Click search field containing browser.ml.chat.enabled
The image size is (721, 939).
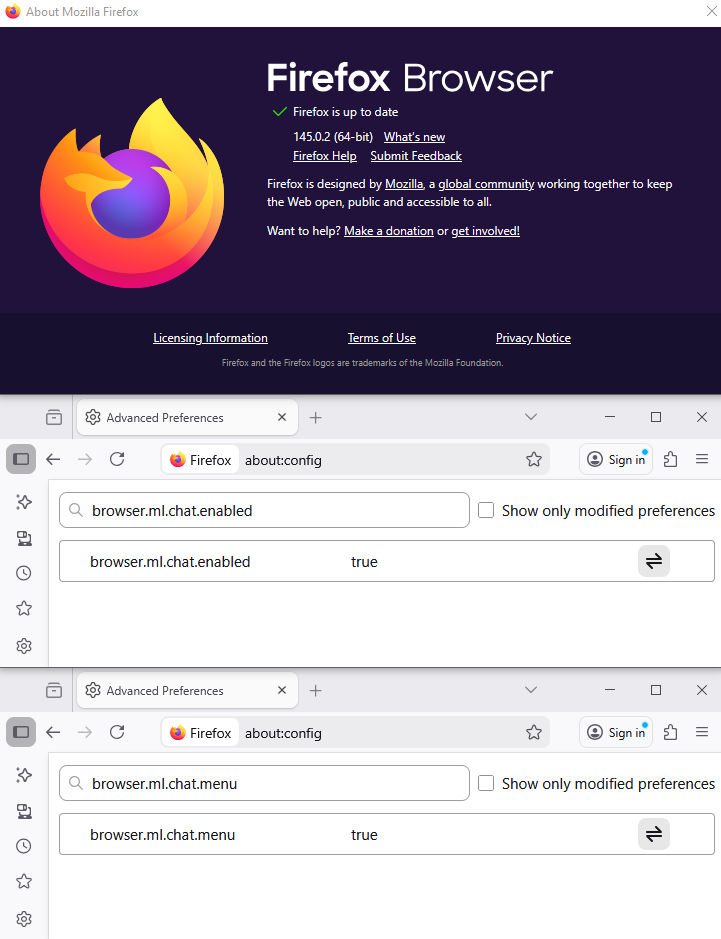click(x=264, y=510)
